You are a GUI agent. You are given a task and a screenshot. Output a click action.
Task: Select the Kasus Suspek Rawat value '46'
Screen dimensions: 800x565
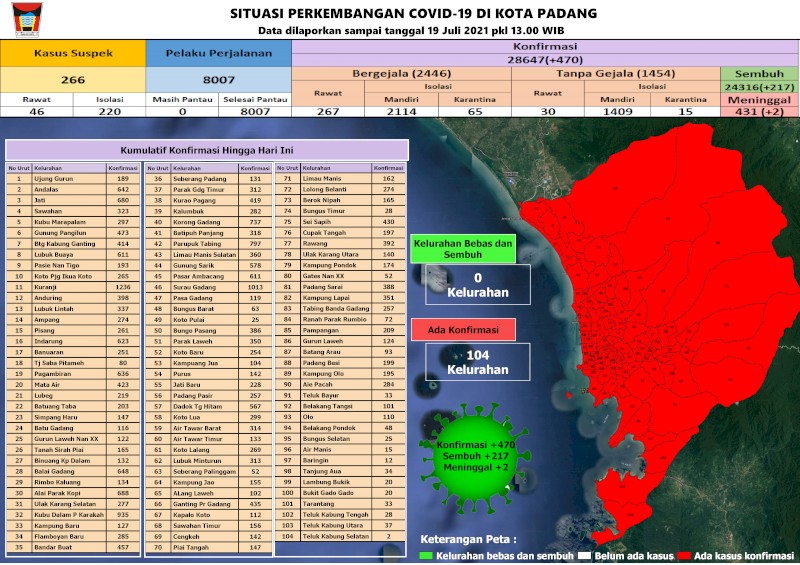[x=37, y=111]
